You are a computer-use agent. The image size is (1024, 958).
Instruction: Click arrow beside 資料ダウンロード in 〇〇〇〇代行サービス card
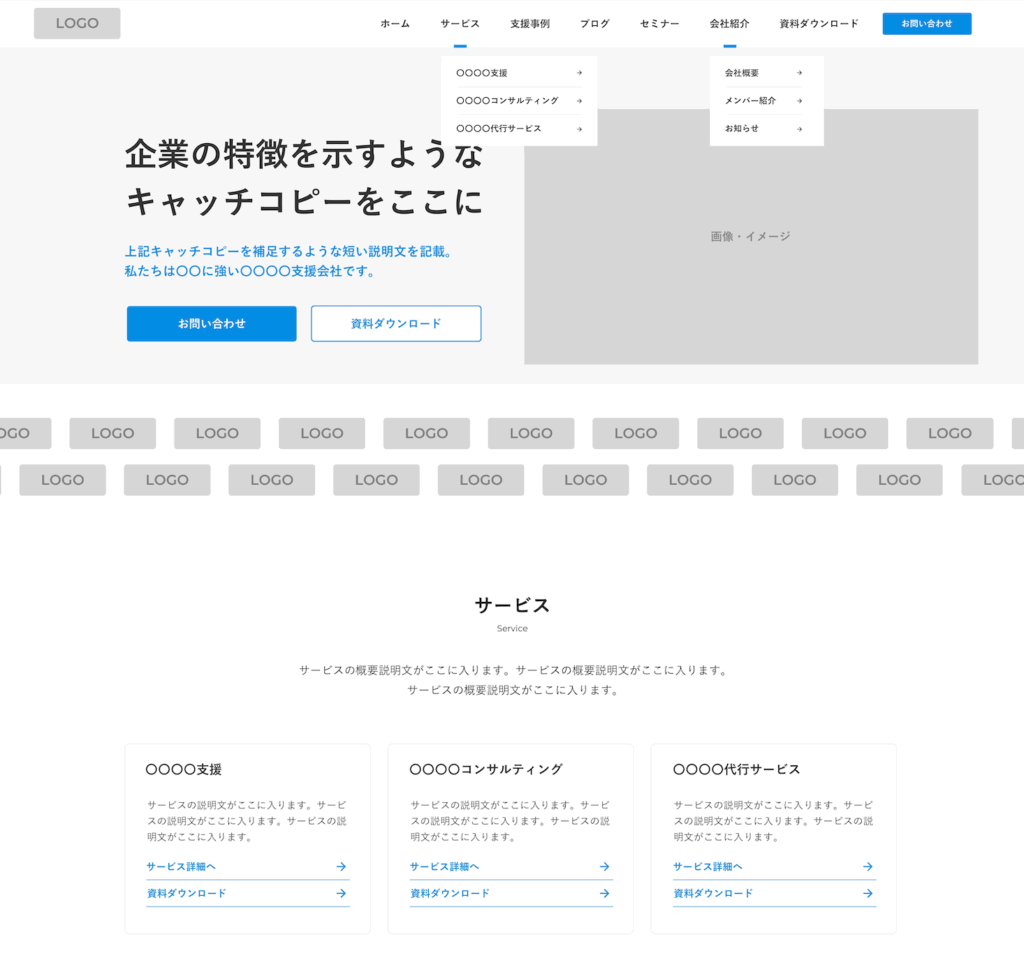(867, 893)
